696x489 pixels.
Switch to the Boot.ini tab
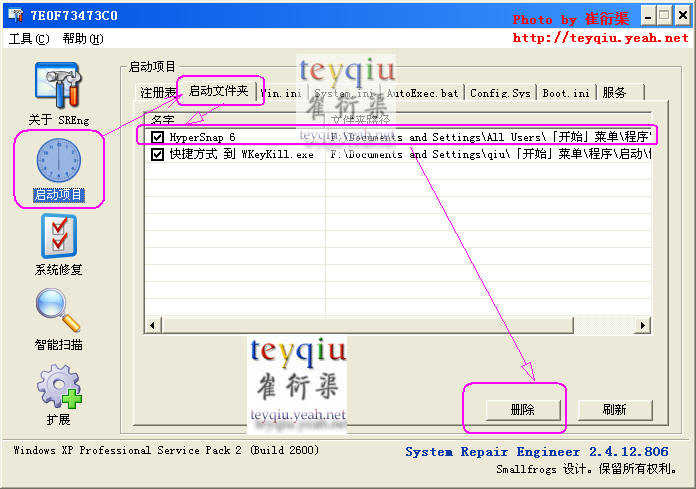tap(567, 93)
